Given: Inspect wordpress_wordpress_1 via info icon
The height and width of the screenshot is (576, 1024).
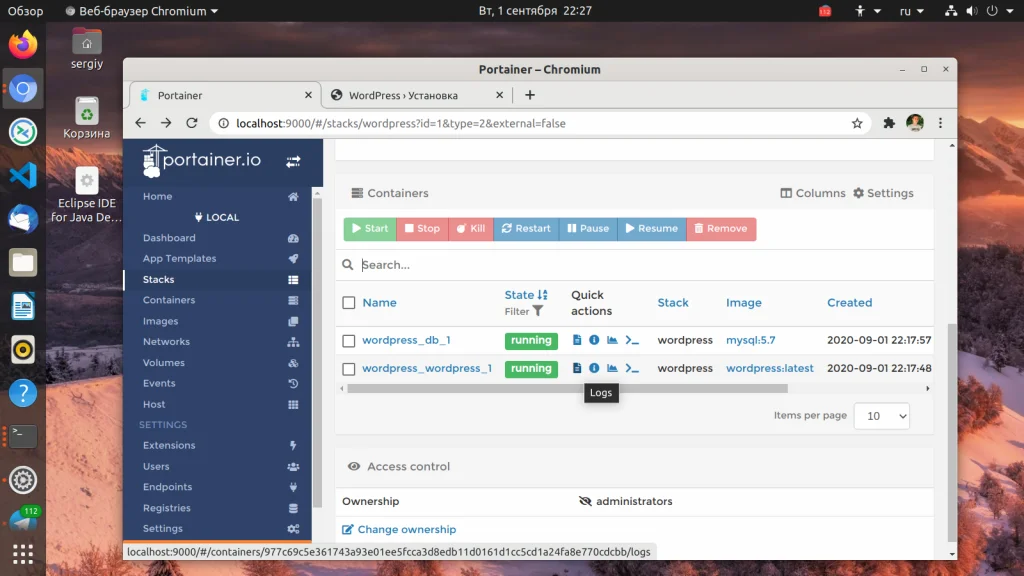Looking at the screenshot, I should coord(594,368).
